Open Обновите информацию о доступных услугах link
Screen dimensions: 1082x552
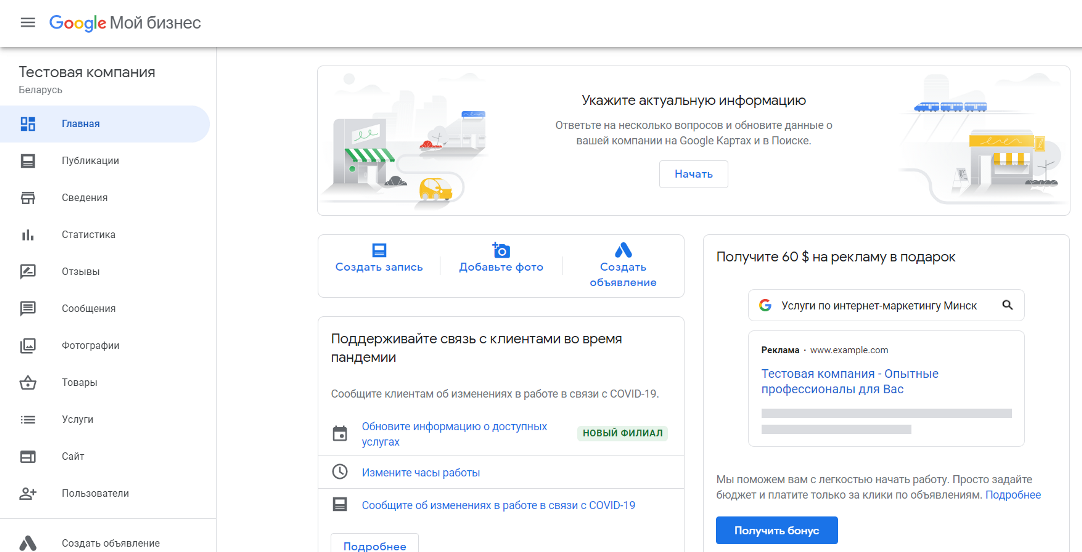point(454,434)
